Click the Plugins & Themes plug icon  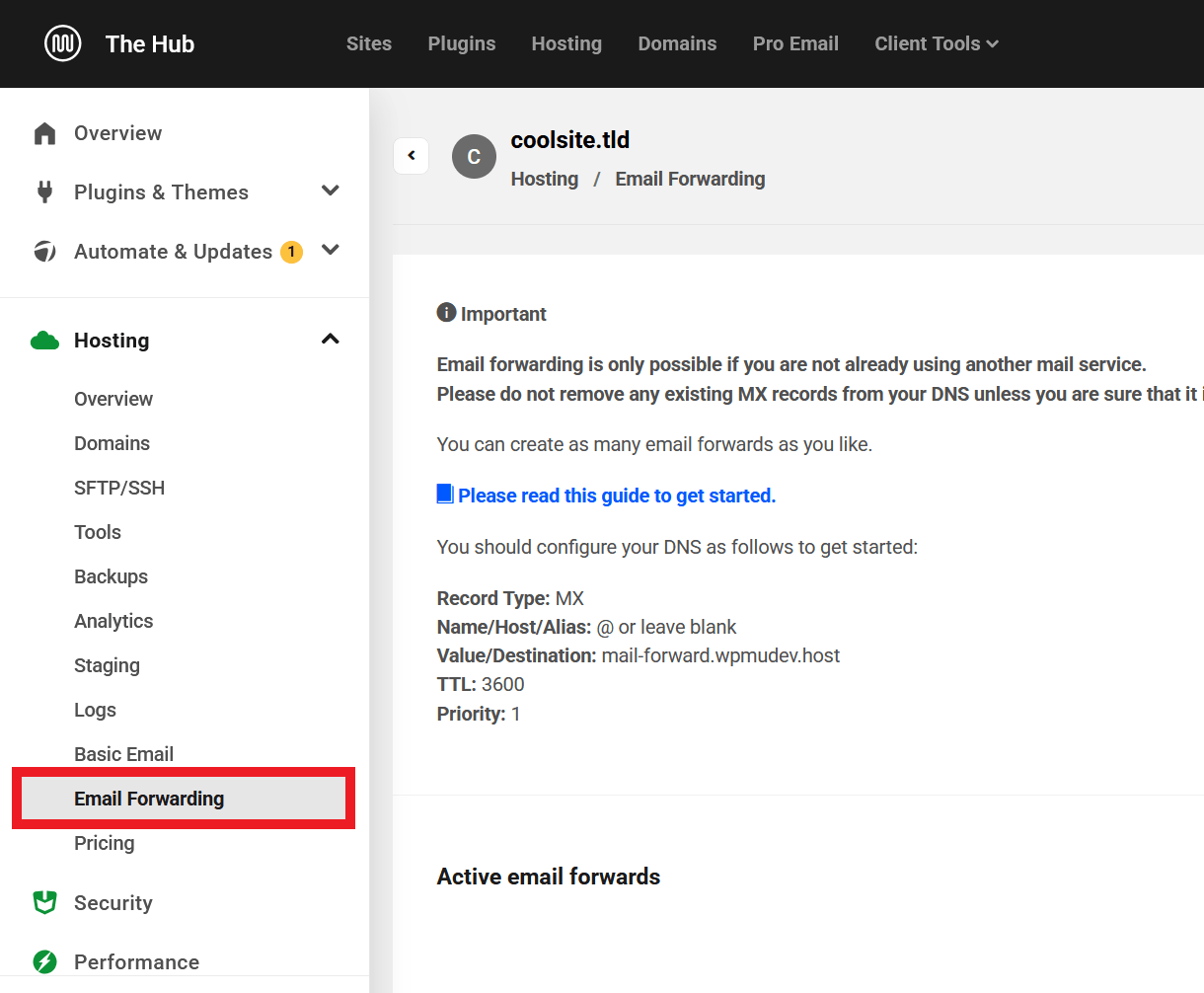click(x=44, y=192)
